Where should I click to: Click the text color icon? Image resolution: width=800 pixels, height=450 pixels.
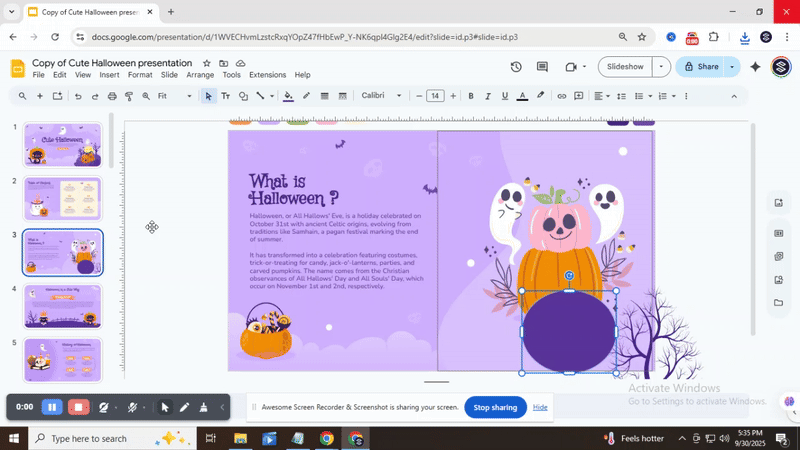coord(522,96)
